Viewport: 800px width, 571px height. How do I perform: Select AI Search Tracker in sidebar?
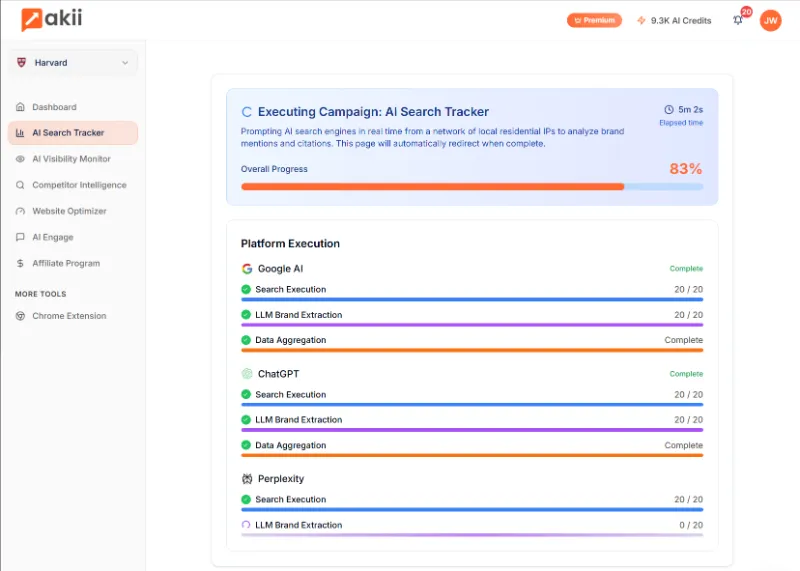coord(73,133)
